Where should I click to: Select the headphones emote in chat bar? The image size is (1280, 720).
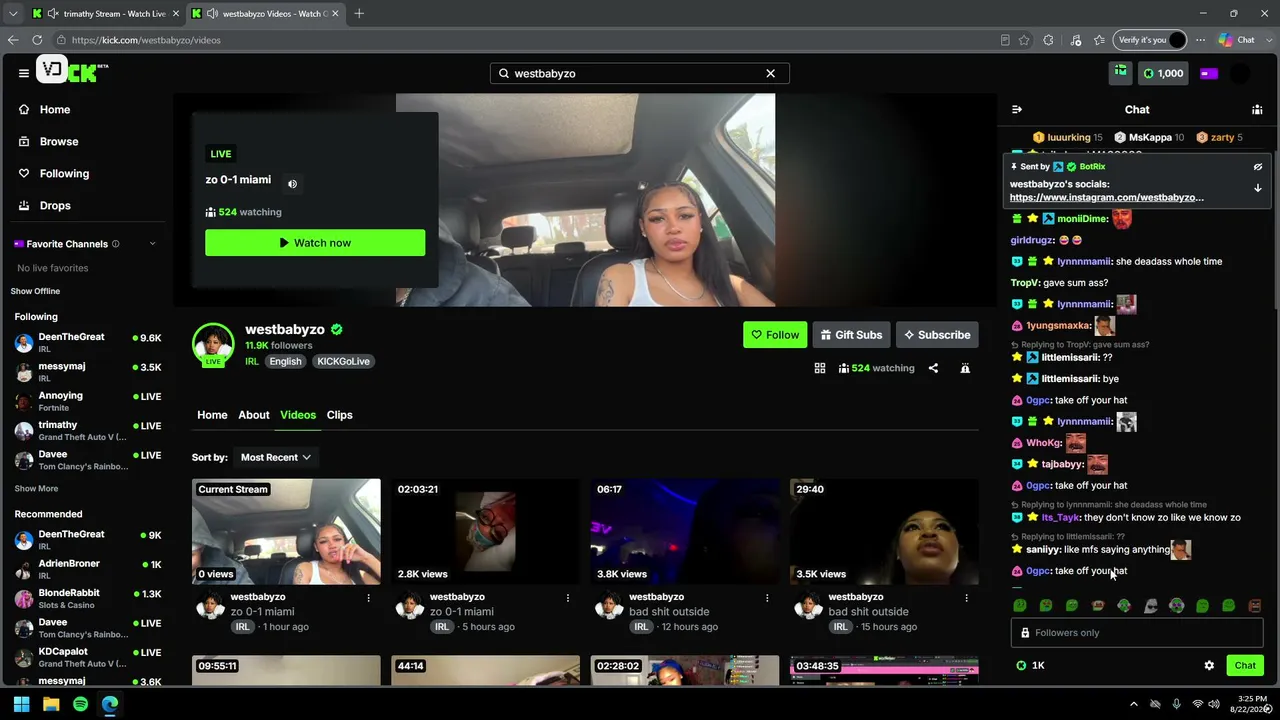point(1177,606)
